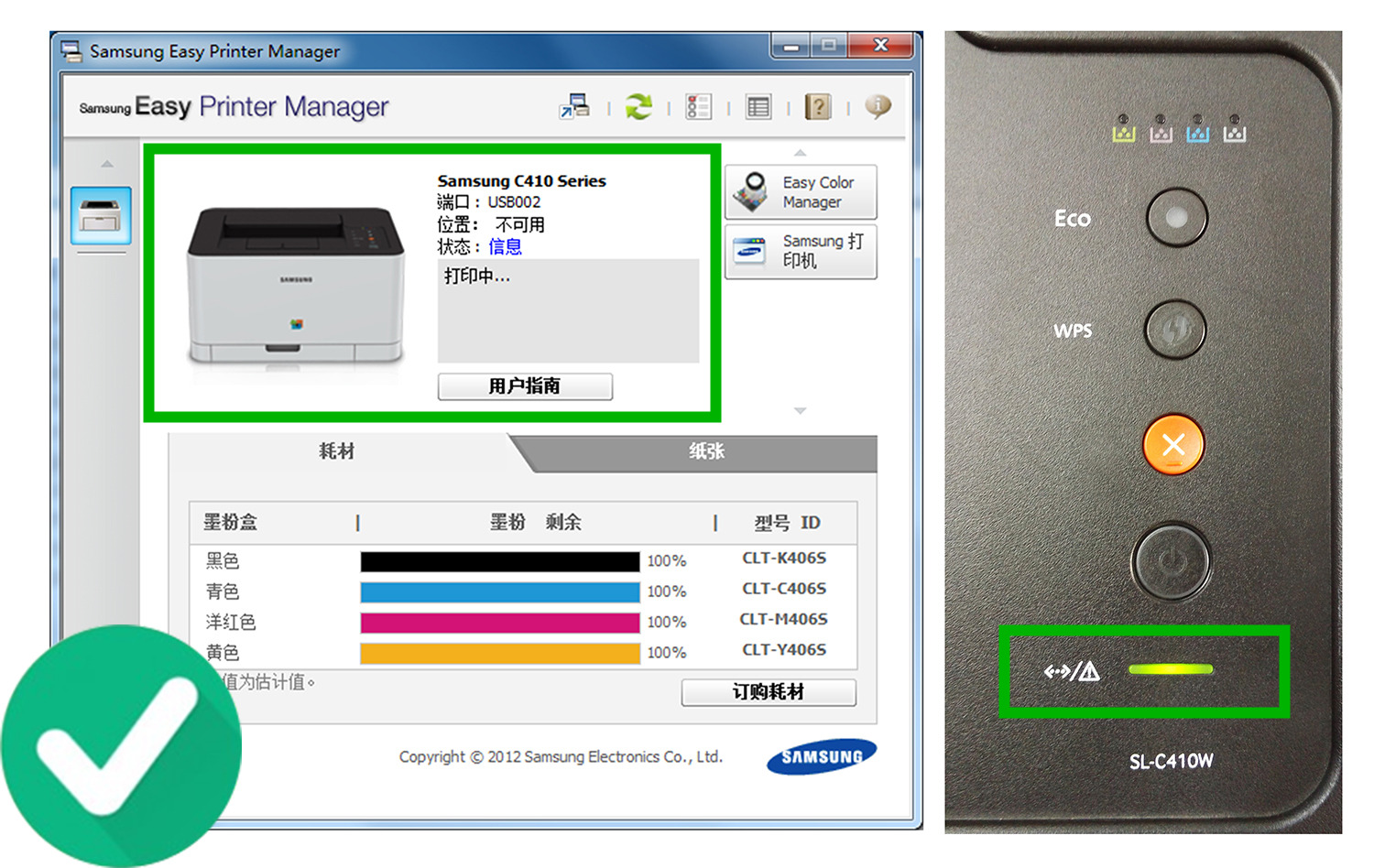
Task: Click the green Refresh arrows icon
Action: click(638, 106)
